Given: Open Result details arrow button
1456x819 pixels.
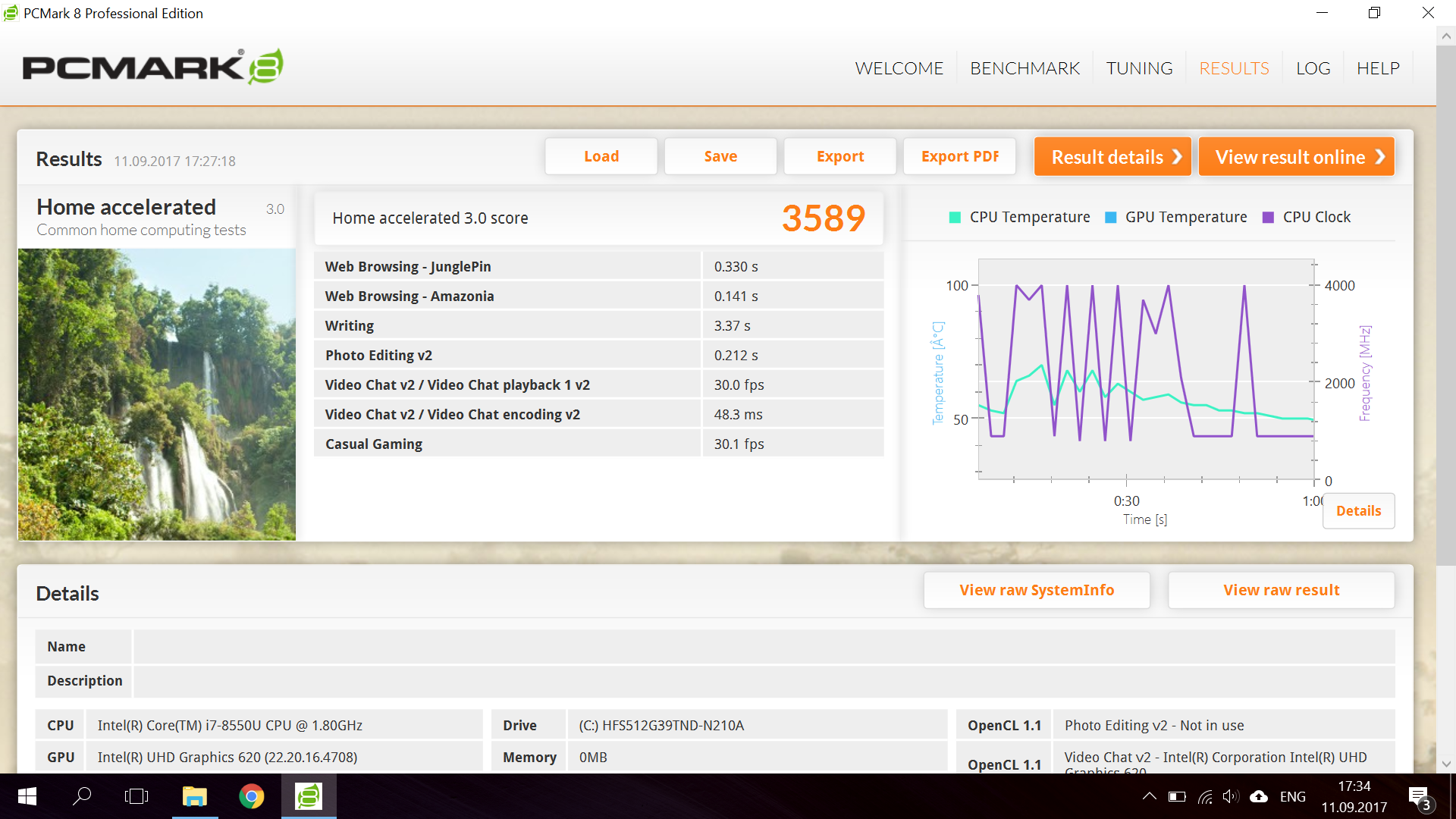Looking at the screenshot, I should point(1112,157).
